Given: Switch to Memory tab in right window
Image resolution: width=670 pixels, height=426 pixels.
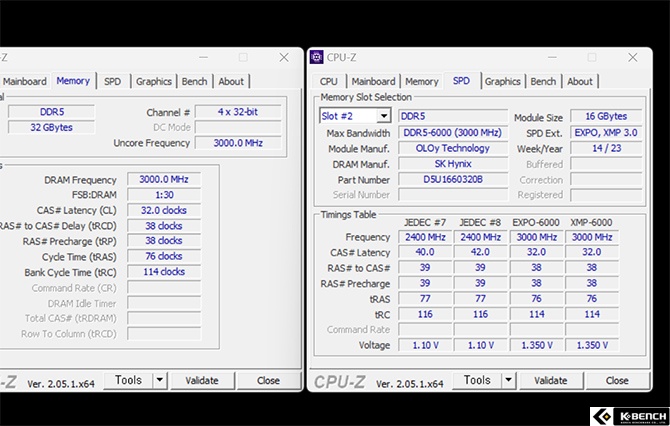Looking at the screenshot, I should pos(422,81).
